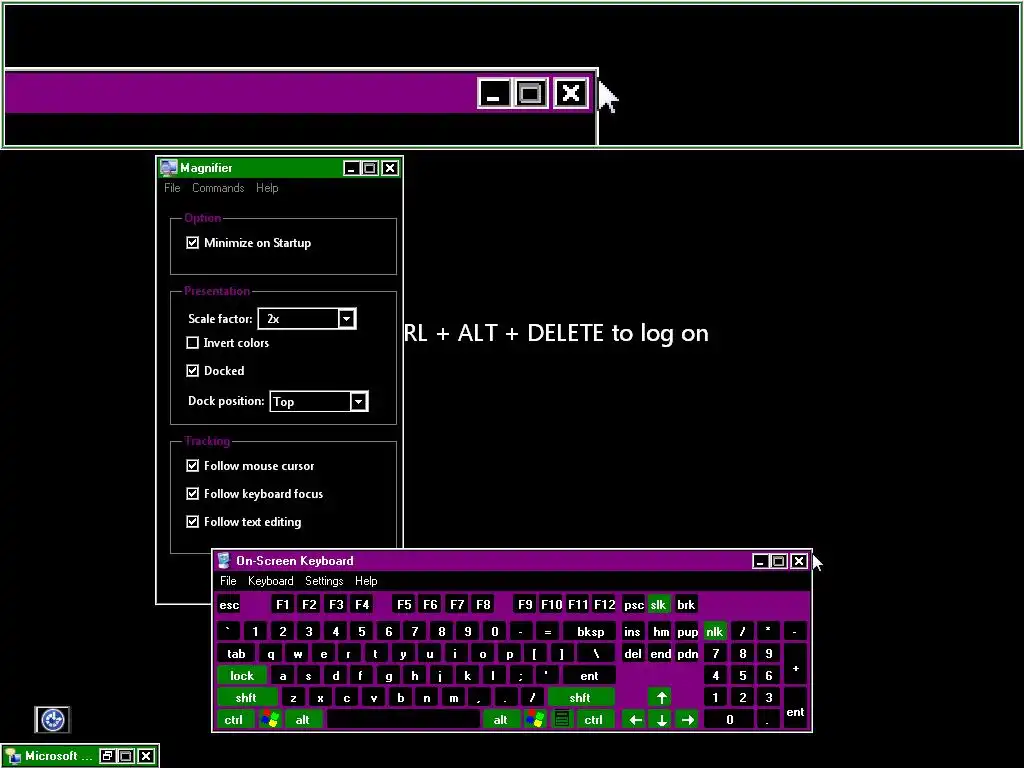This screenshot has width=1024, height=768.
Task: Open On-Screen Keyboard Help menu
Action: click(x=366, y=581)
